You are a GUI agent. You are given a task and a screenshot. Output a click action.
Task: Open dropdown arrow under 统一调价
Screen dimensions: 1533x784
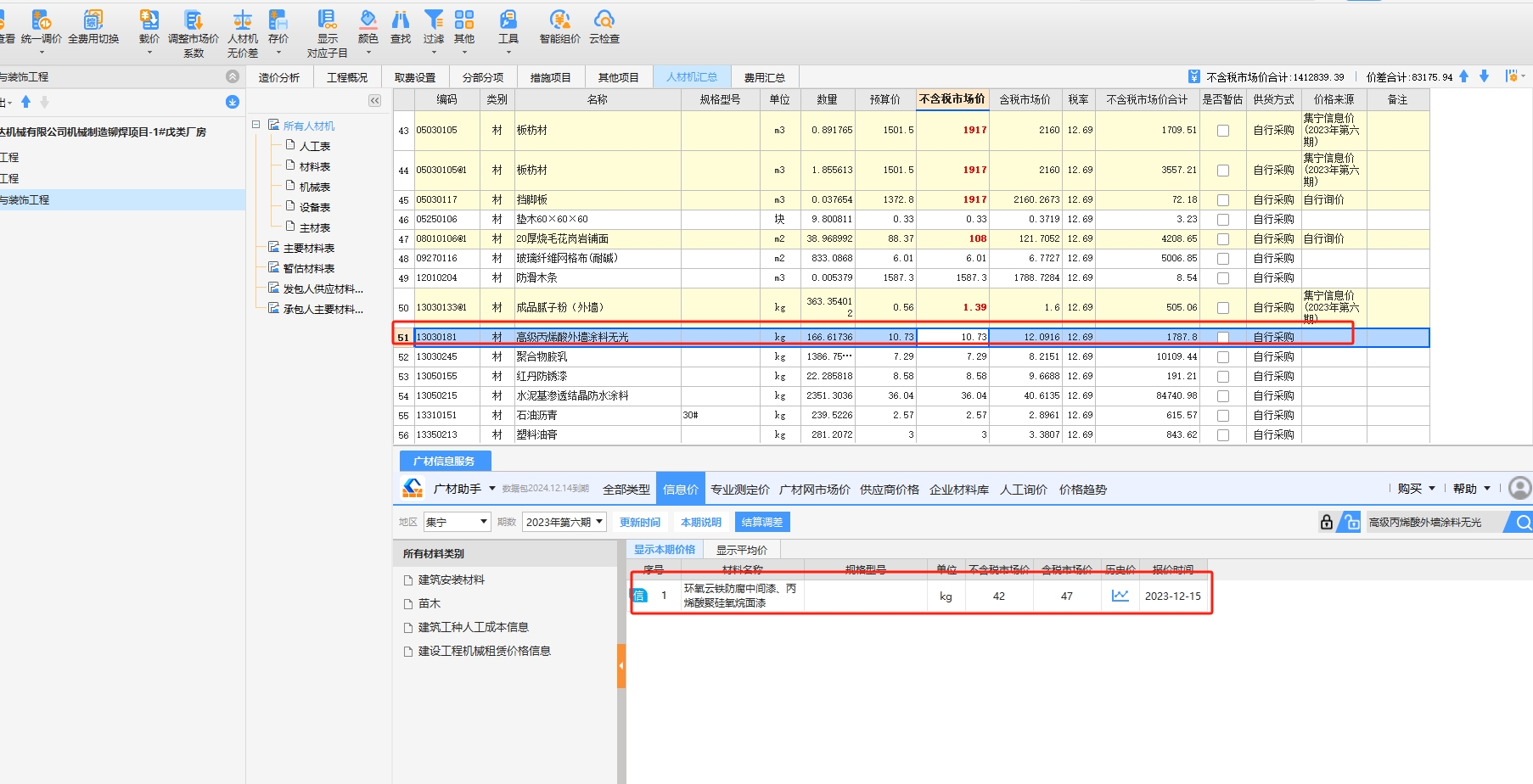tap(41, 53)
